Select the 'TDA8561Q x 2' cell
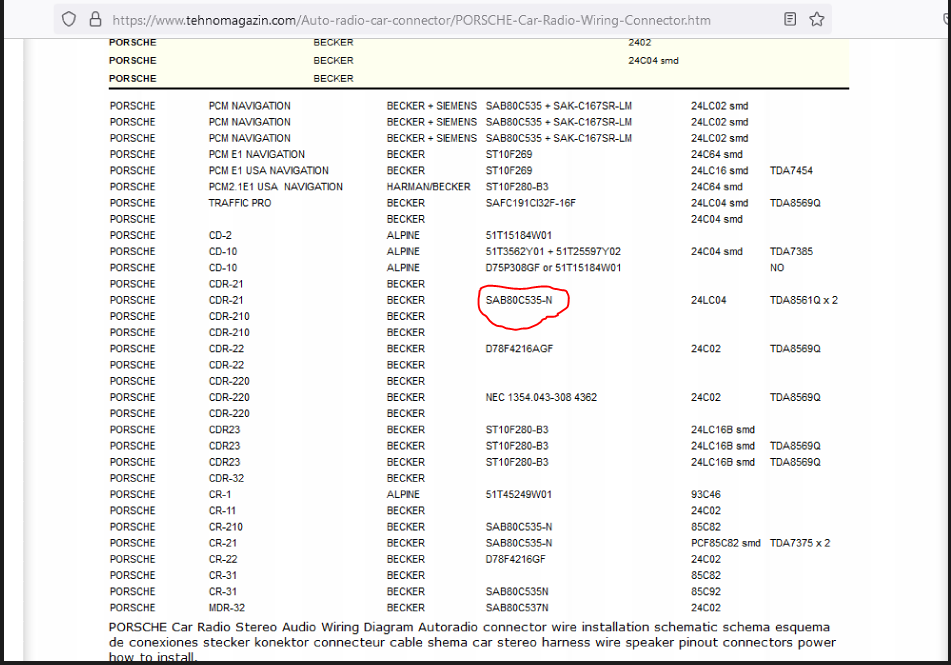Image resolution: width=951 pixels, height=665 pixels. (x=804, y=300)
